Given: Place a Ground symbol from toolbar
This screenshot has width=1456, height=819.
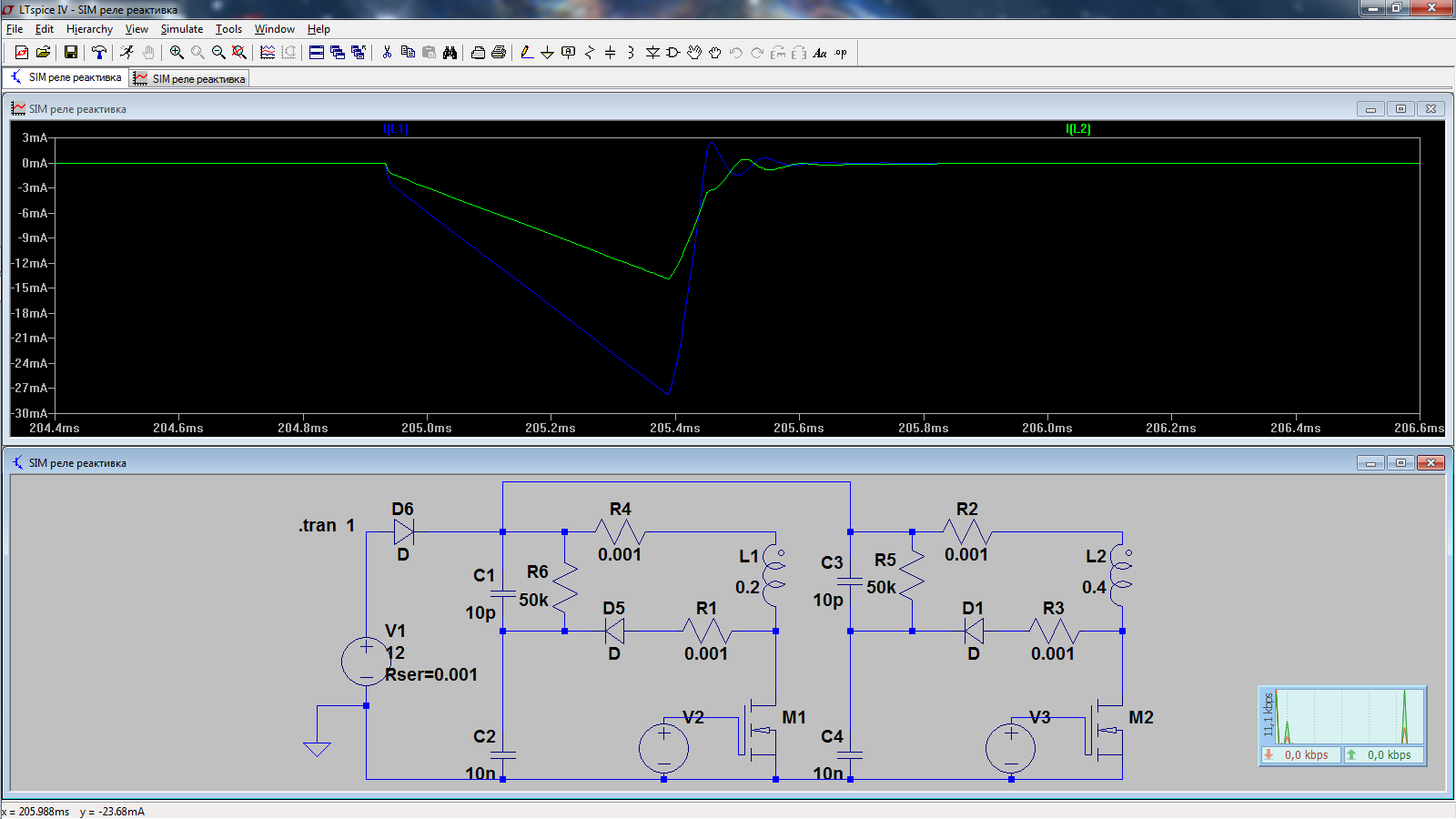Looking at the screenshot, I should [547, 53].
